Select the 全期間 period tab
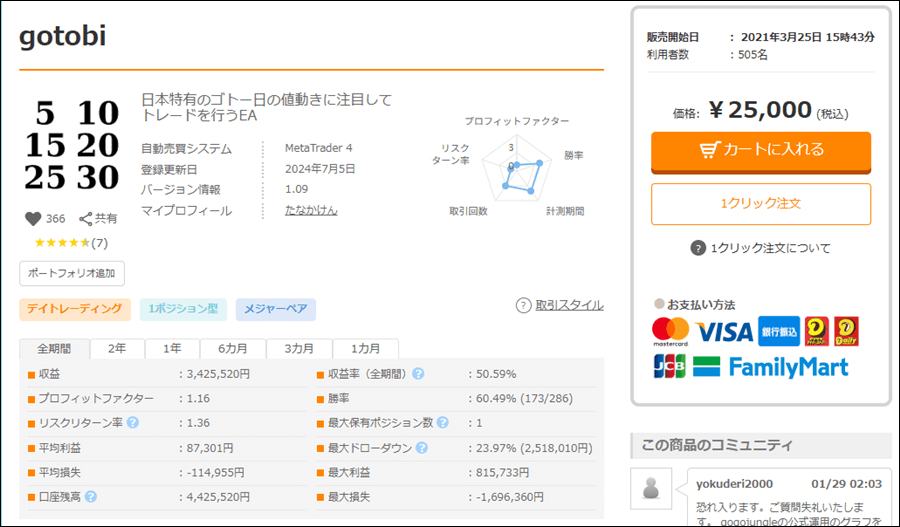Screen dimensions: 900x527 54,349
